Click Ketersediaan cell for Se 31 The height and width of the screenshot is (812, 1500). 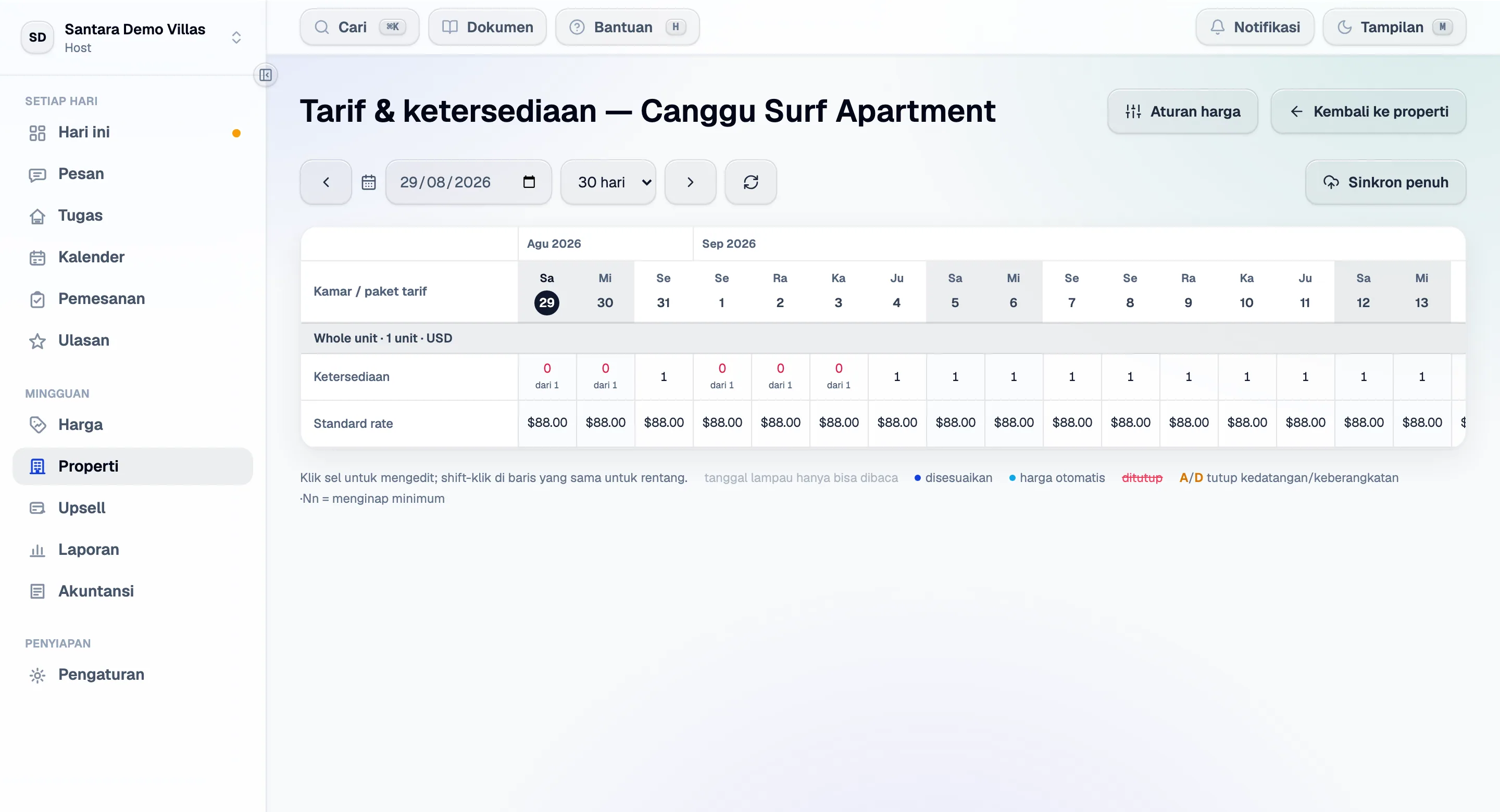pos(663,377)
